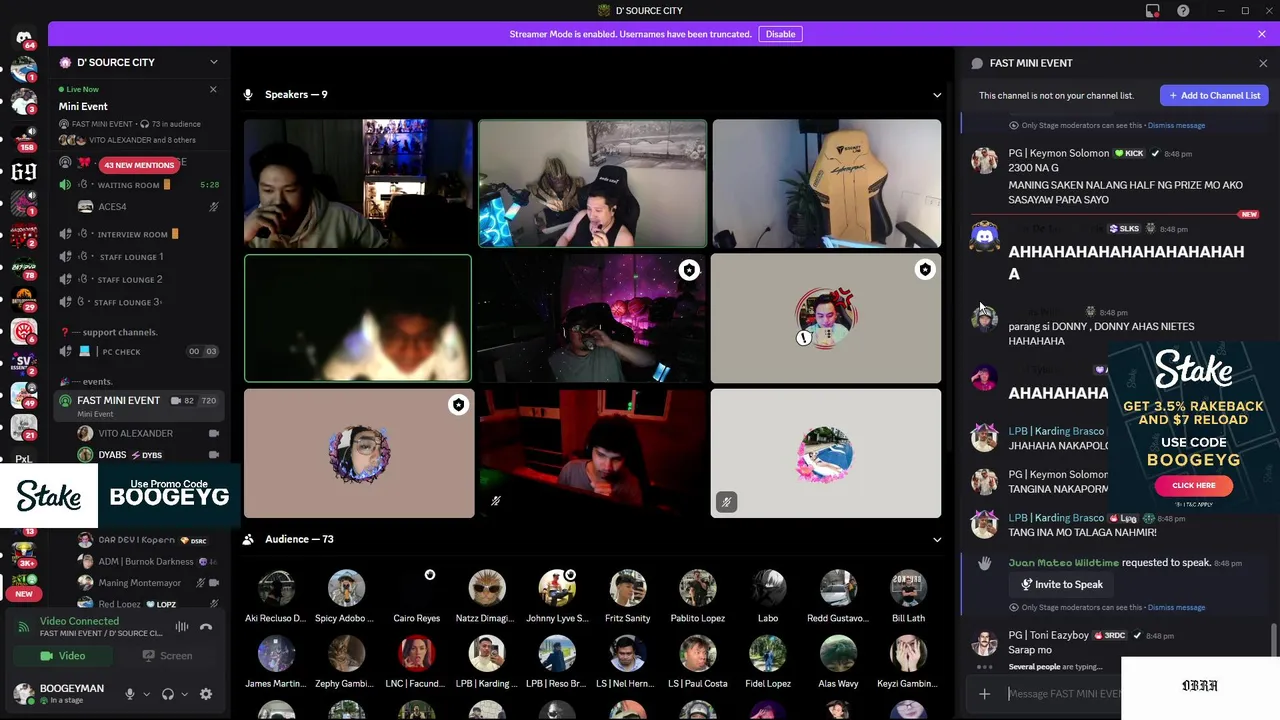Dismiss the request to speak message
Viewport: 1280px width, 720px height.
click(x=1176, y=608)
